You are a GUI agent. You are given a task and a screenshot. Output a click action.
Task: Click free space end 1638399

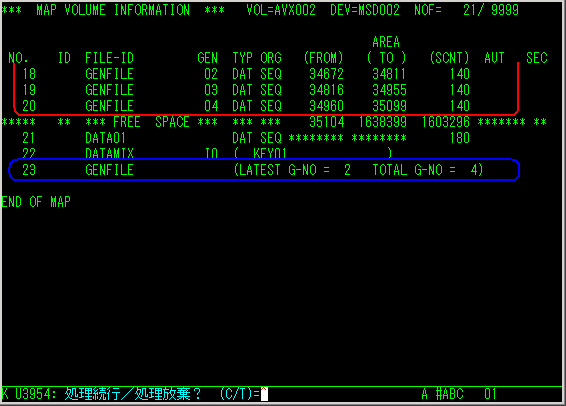pos(383,122)
